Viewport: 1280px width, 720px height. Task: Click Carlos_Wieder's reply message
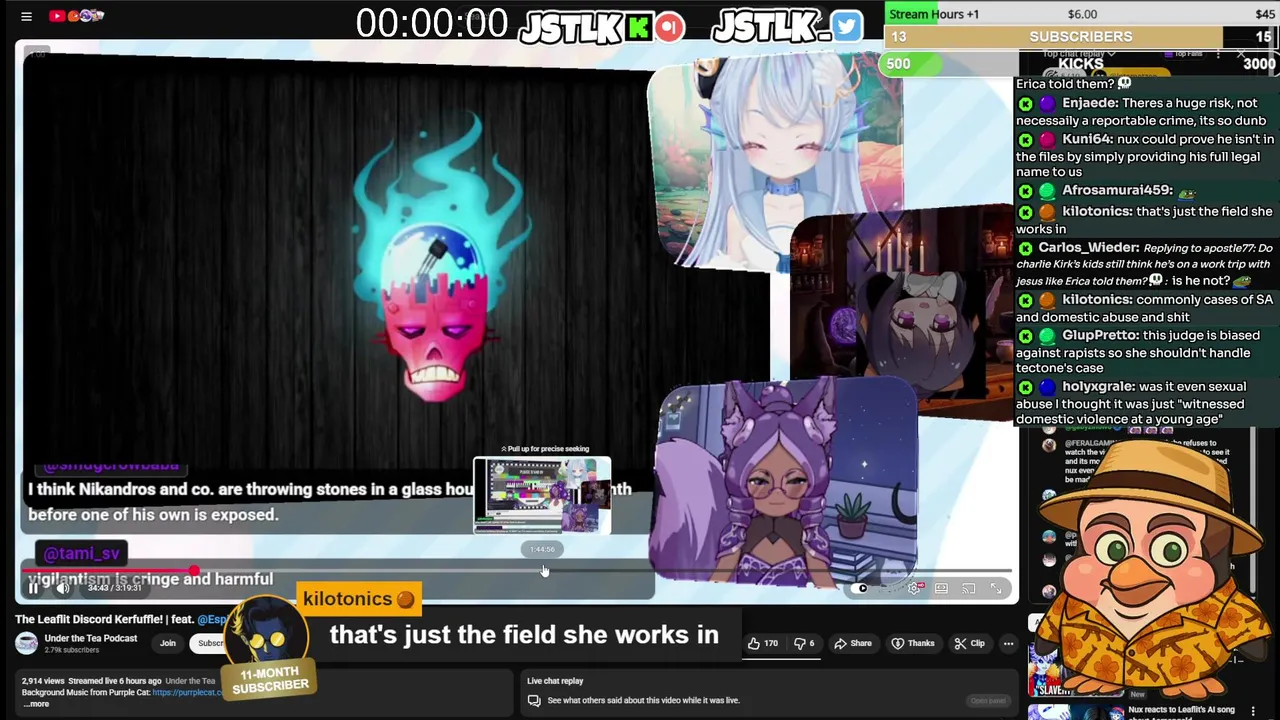pyautogui.click(x=1145, y=264)
